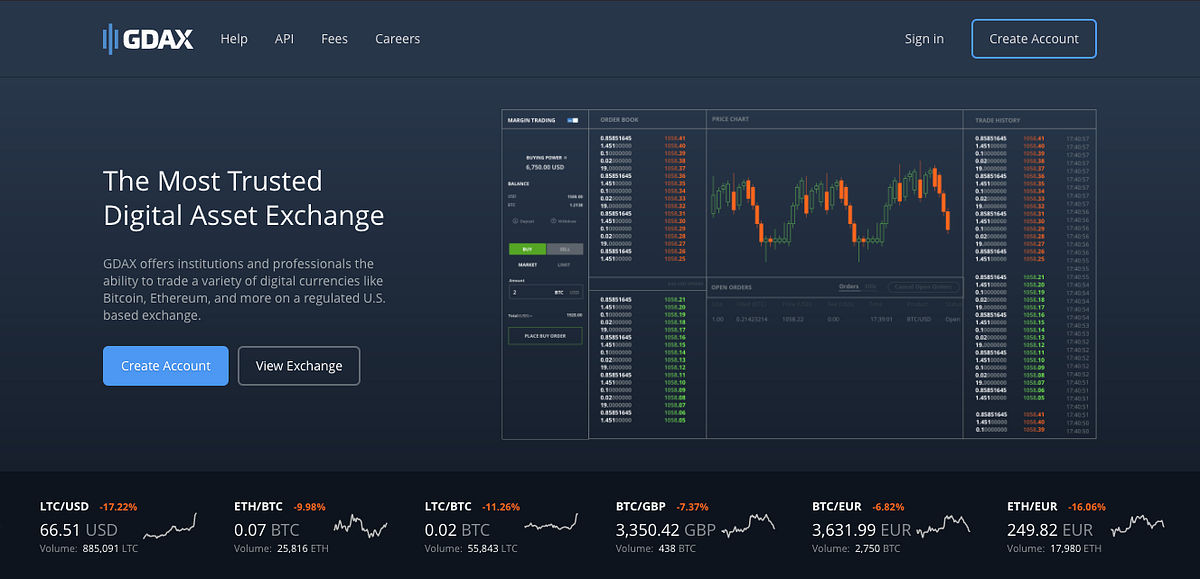Click the 0.21423214 filled cell
The image size is (1200, 579).
tap(751, 319)
